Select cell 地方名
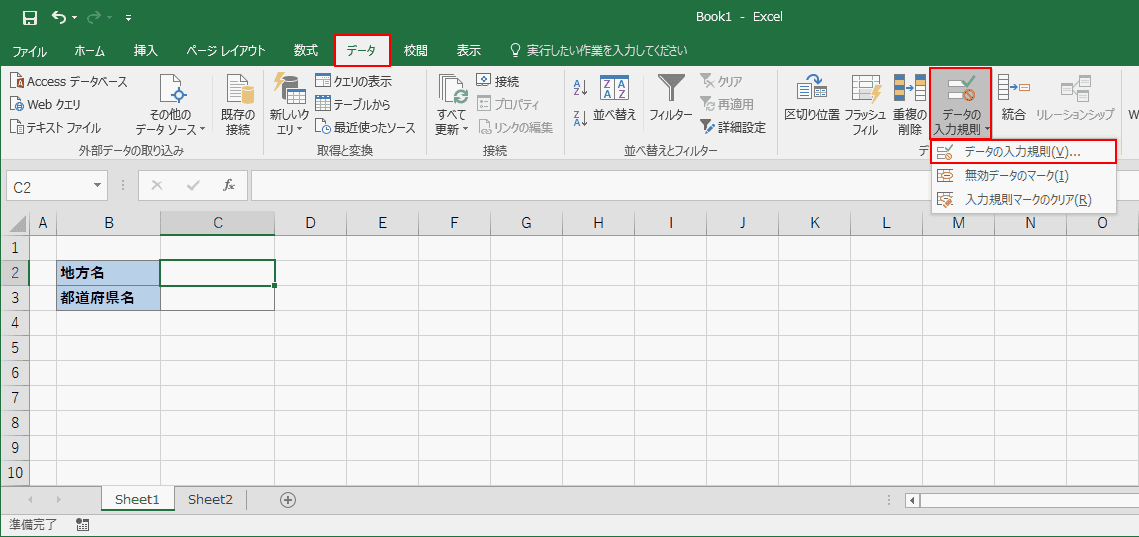 (108, 272)
